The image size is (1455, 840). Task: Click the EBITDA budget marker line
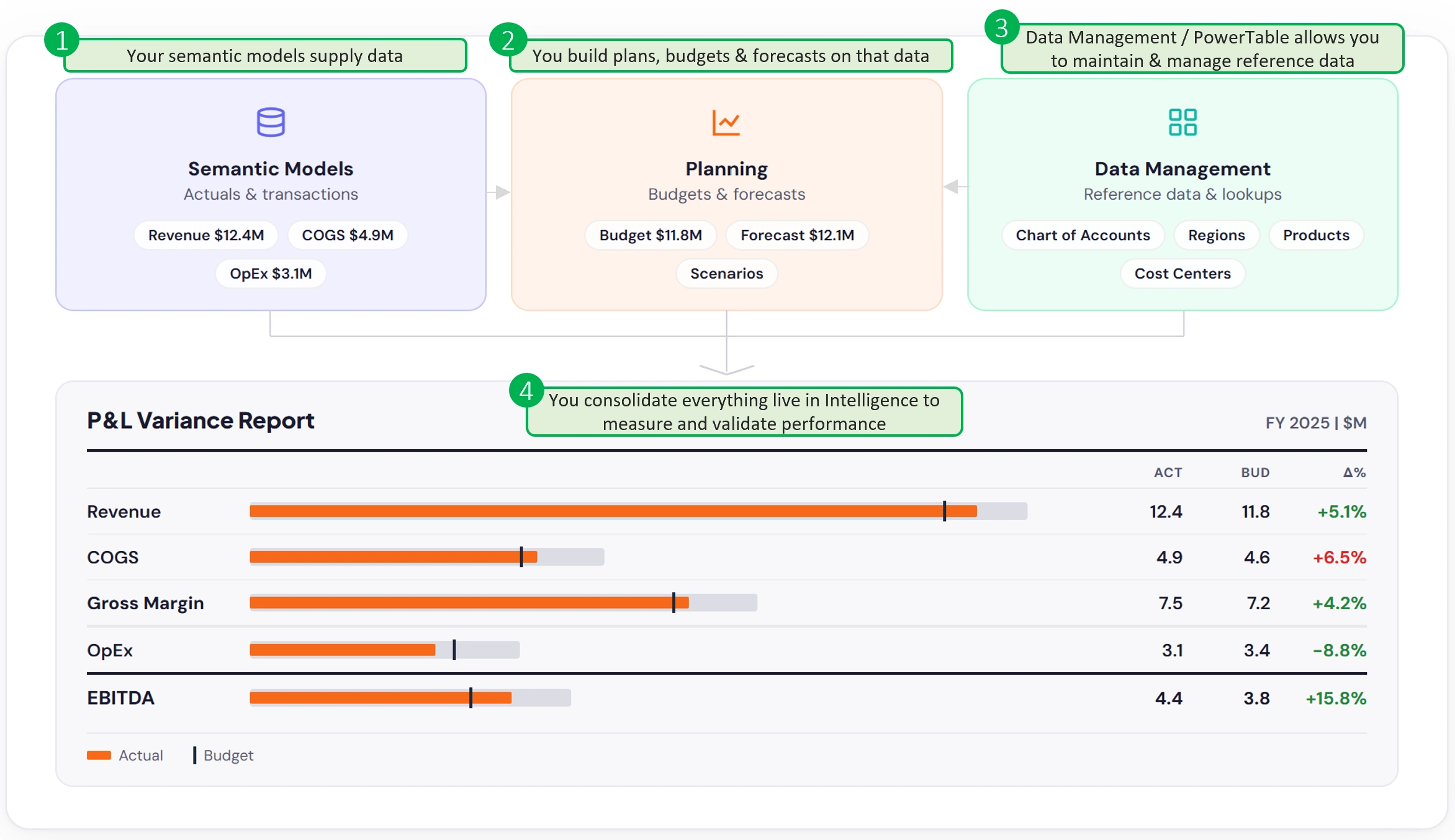pos(471,697)
